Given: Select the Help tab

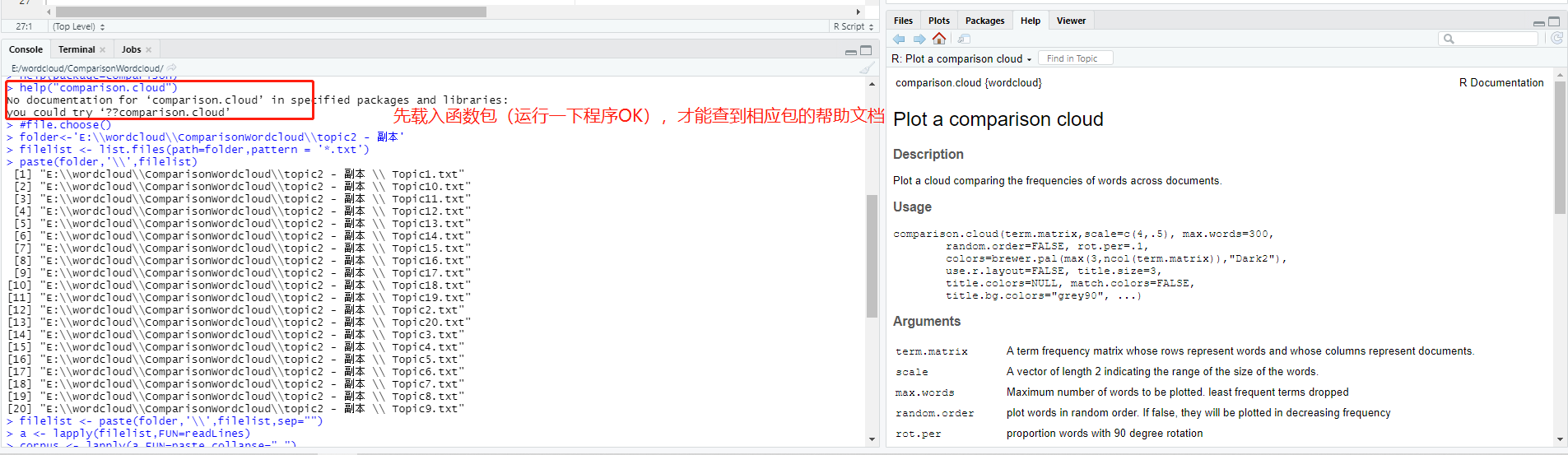Looking at the screenshot, I should (1031, 21).
